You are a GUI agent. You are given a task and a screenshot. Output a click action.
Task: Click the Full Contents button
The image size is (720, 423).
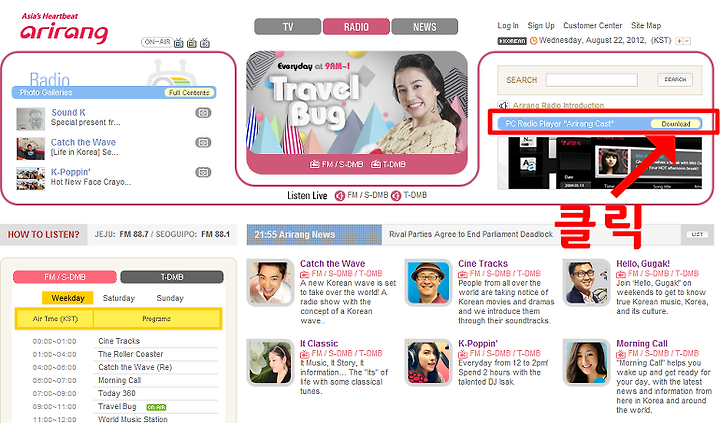pos(189,93)
